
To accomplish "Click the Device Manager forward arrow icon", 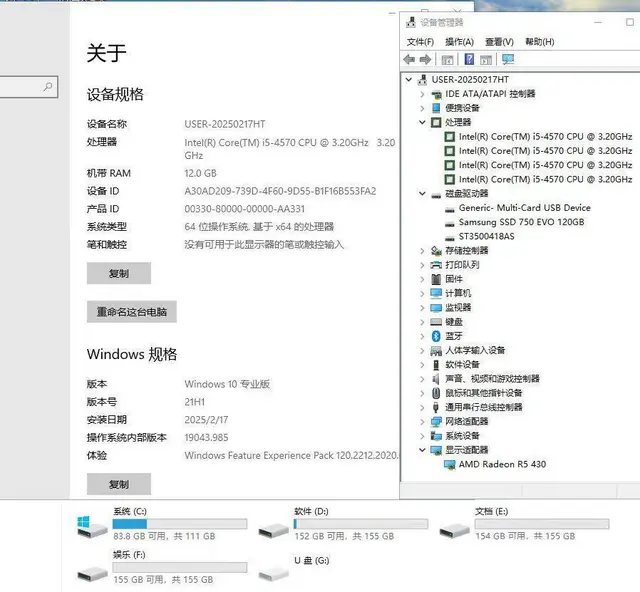I will 425,60.
